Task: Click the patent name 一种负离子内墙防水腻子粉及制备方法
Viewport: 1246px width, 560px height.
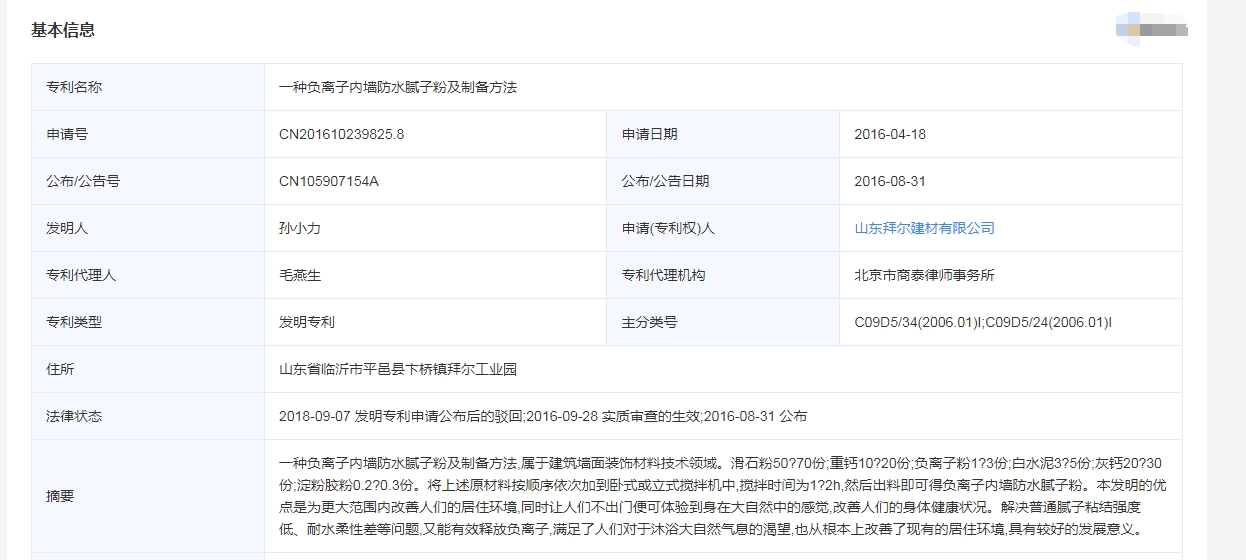Action: (x=397, y=87)
